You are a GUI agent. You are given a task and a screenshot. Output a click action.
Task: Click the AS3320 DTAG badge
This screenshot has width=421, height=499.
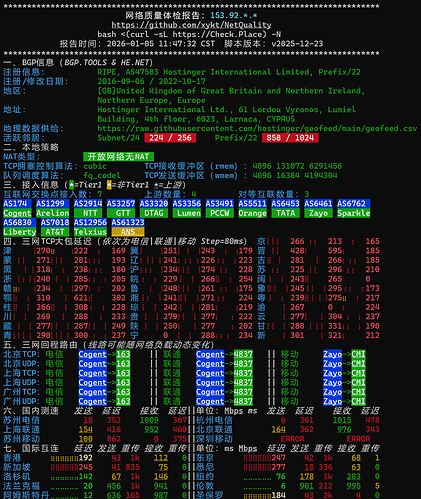point(154,208)
